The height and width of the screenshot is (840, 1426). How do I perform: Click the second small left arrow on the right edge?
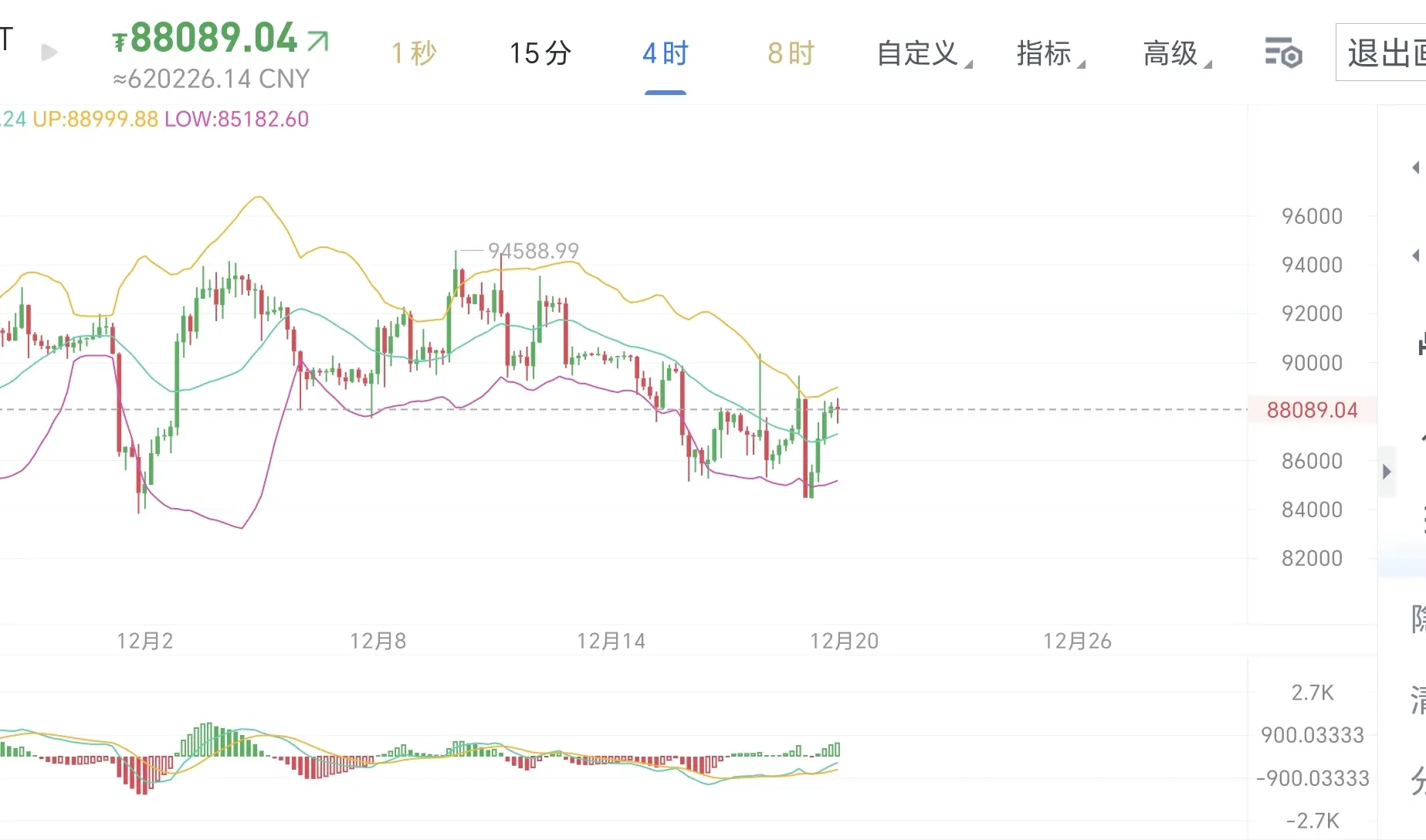pos(1415,256)
